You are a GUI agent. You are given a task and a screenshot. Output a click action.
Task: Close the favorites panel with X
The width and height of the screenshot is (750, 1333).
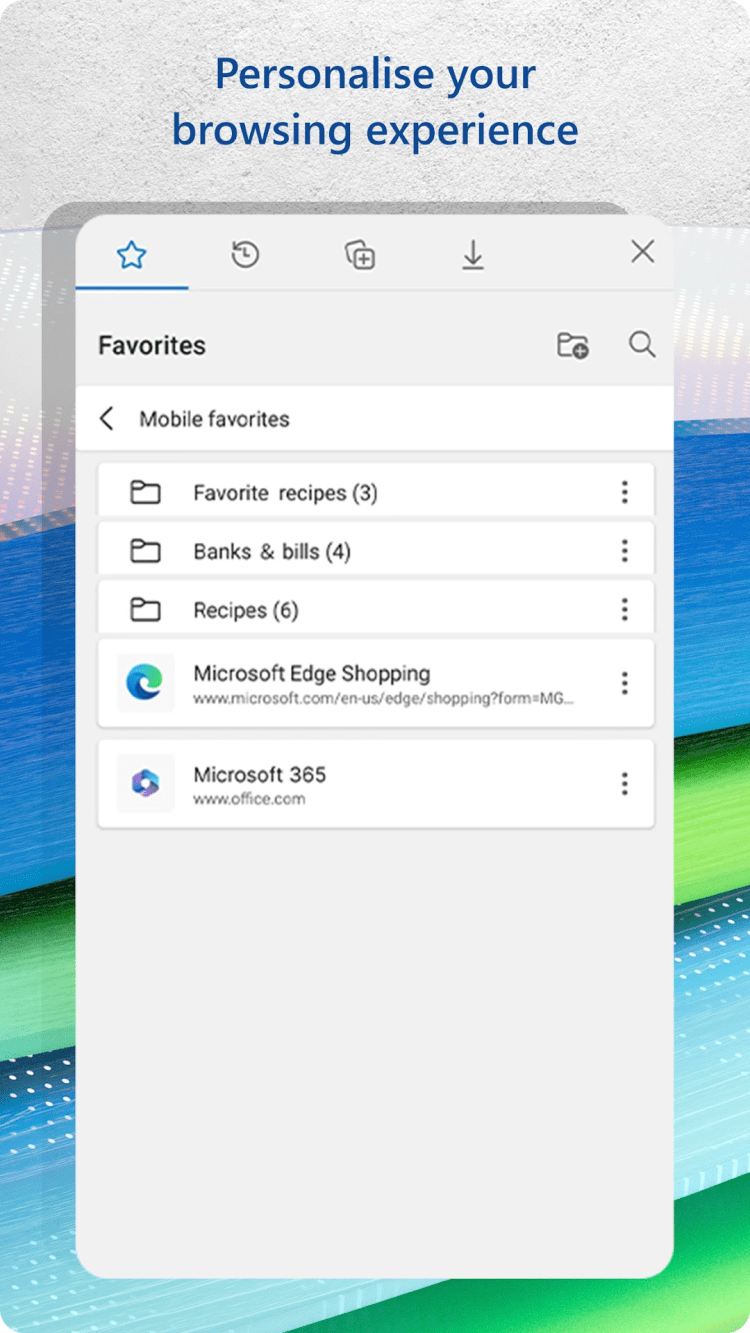pos(643,252)
